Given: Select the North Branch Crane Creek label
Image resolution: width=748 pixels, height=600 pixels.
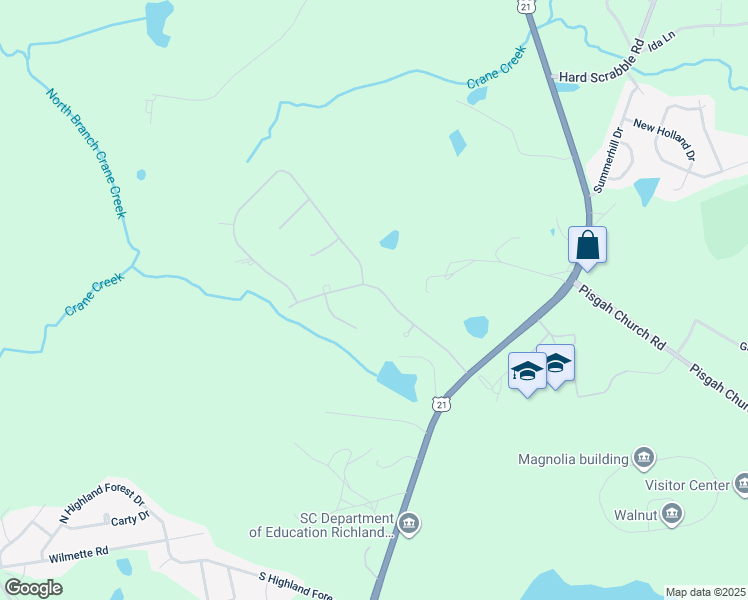Looking at the screenshot, I should (x=87, y=153).
